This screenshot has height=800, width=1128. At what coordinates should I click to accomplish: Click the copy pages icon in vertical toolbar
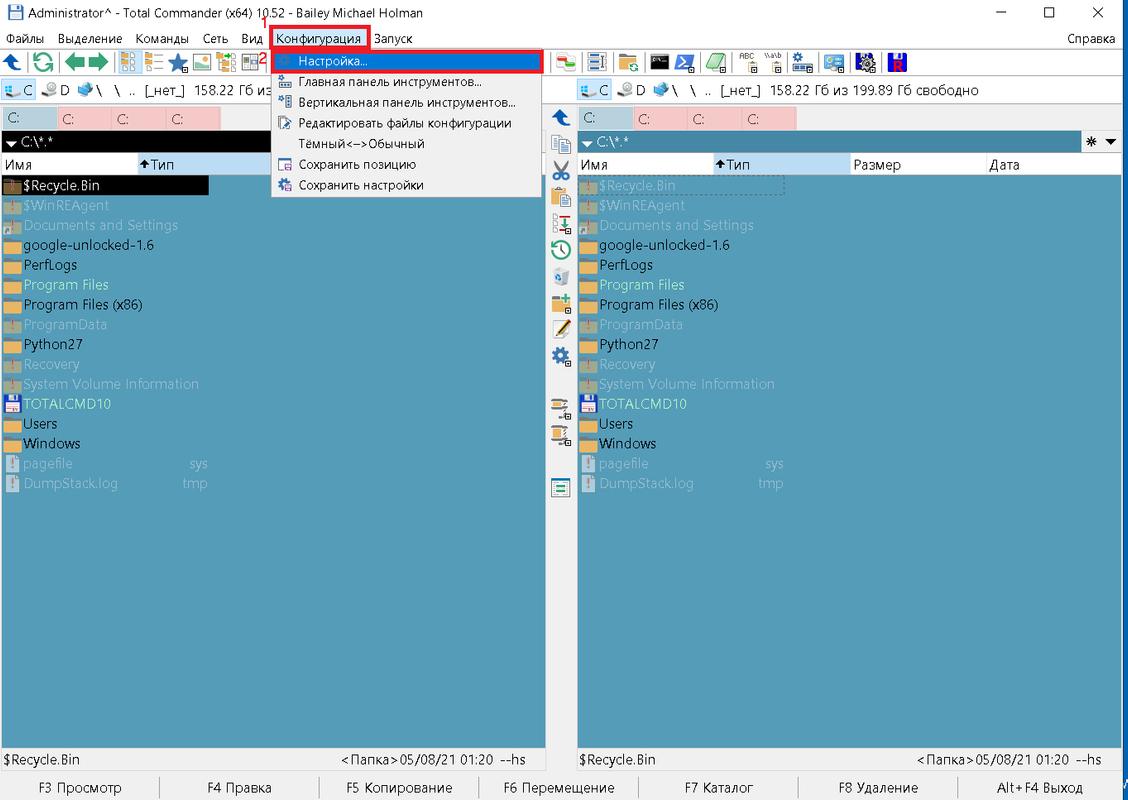[561, 144]
